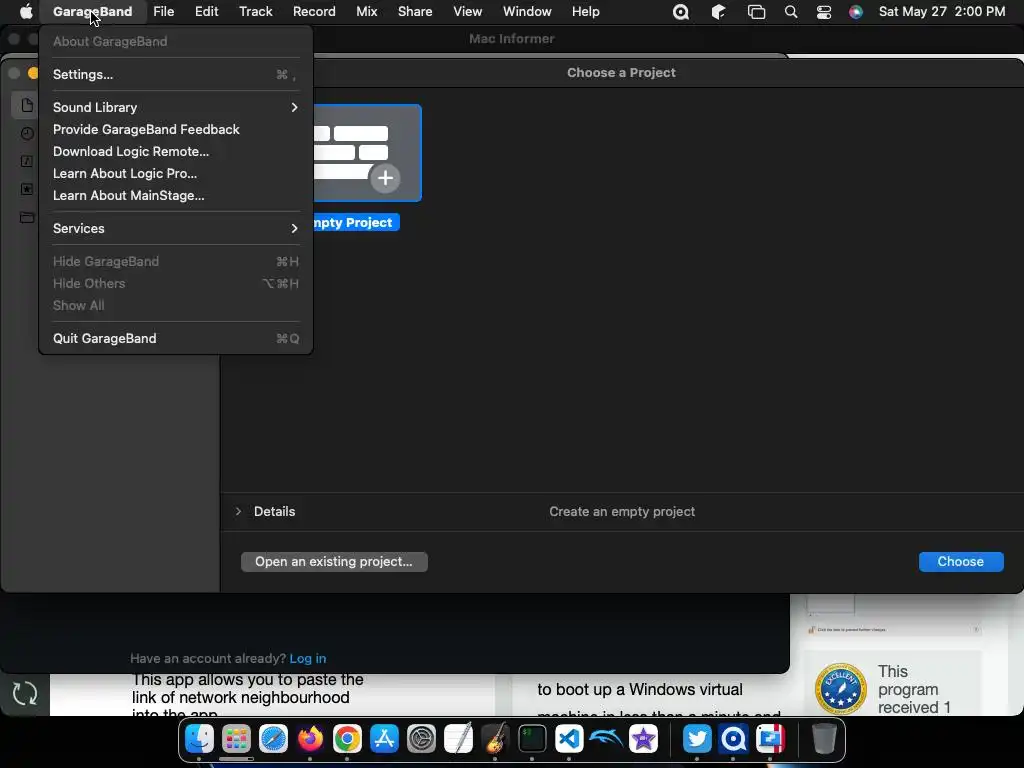Viewport: 1024px width, 768px height.
Task: Click the GarageBand guitar dock icon
Action: click(495, 739)
